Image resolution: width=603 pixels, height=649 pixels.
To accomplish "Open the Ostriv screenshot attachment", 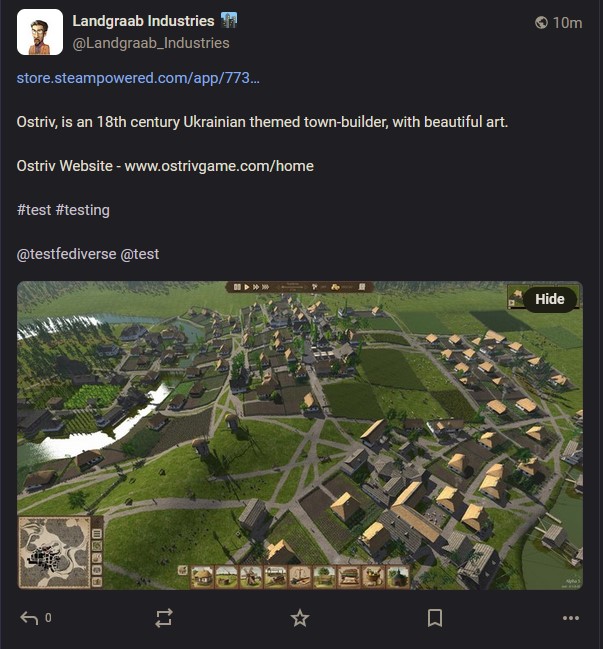I will (x=300, y=435).
